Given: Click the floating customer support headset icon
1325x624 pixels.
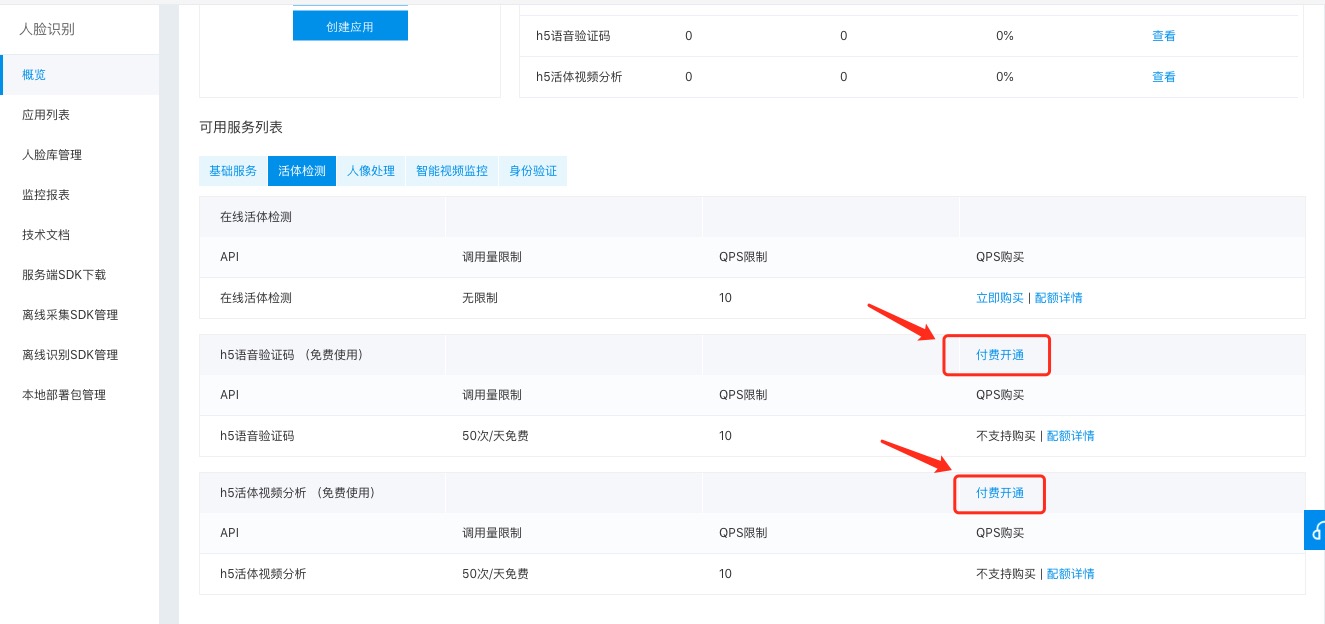Looking at the screenshot, I should click(x=1316, y=530).
